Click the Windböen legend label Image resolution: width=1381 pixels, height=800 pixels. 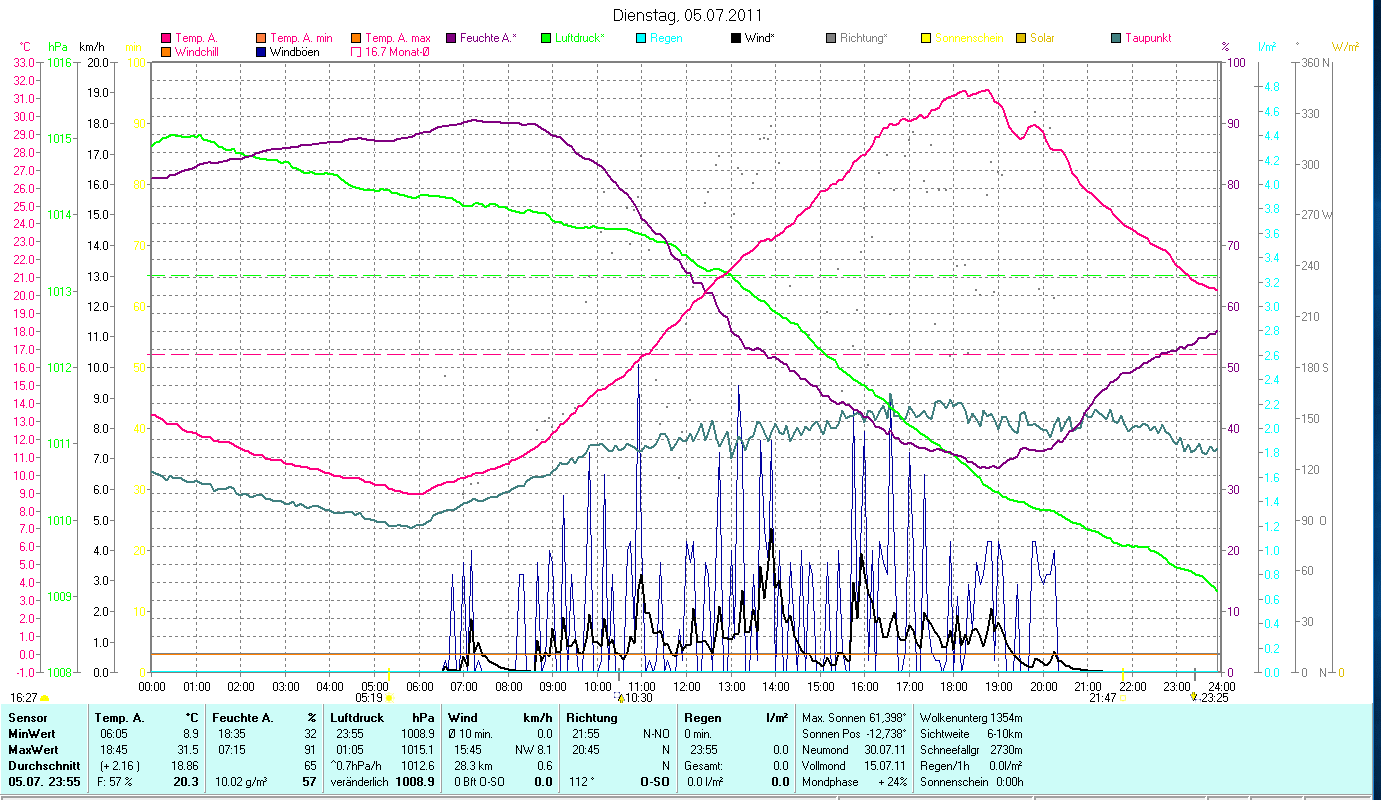click(x=294, y=52)
